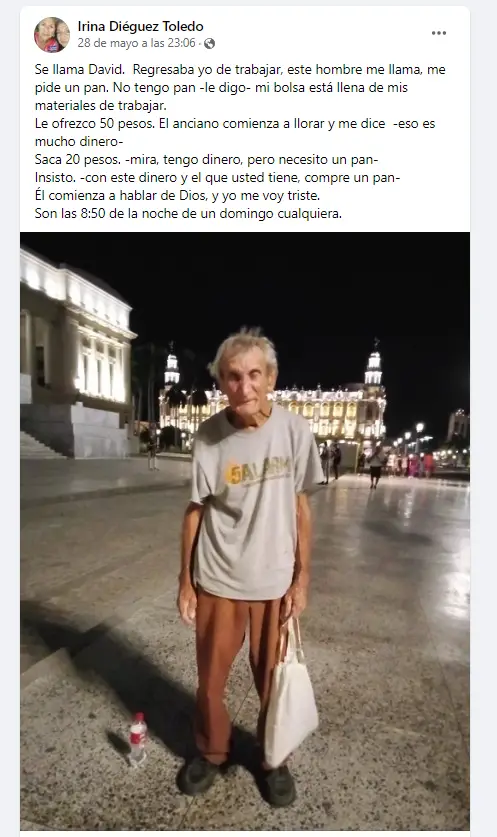The image size is (497, 837).
Task: Click the first line starting 'Se llama David'
Action: 240,69
